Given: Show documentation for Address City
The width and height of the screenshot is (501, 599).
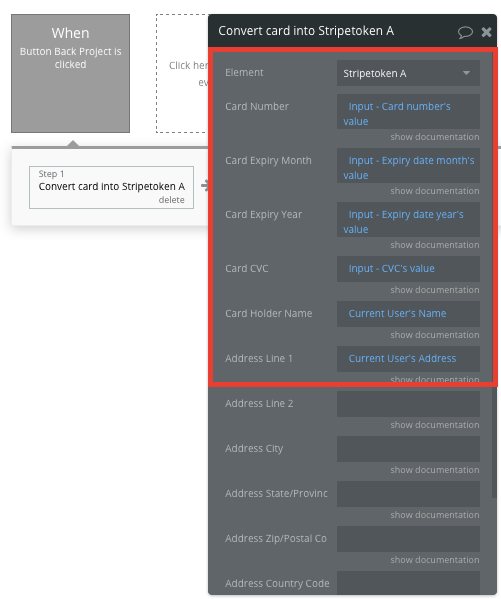Looking at the screenshot, I should point(435,470).
